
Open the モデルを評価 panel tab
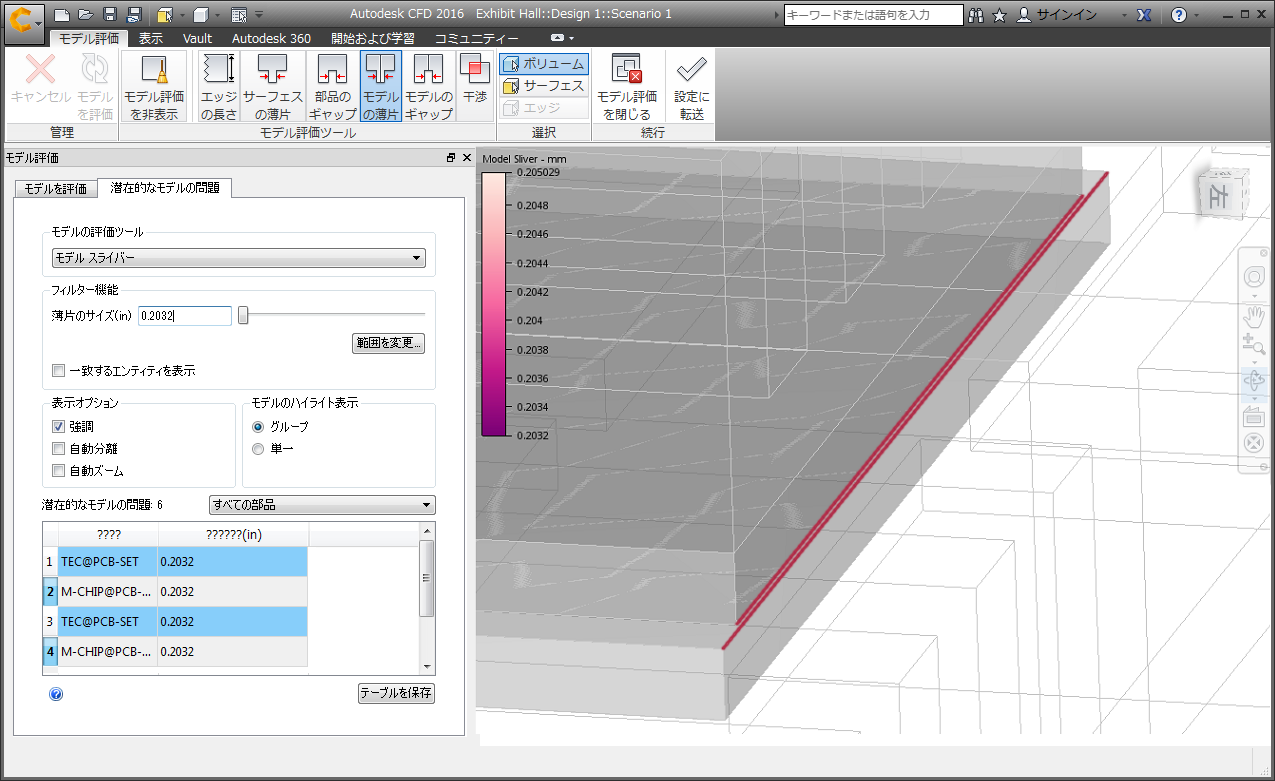56,189
